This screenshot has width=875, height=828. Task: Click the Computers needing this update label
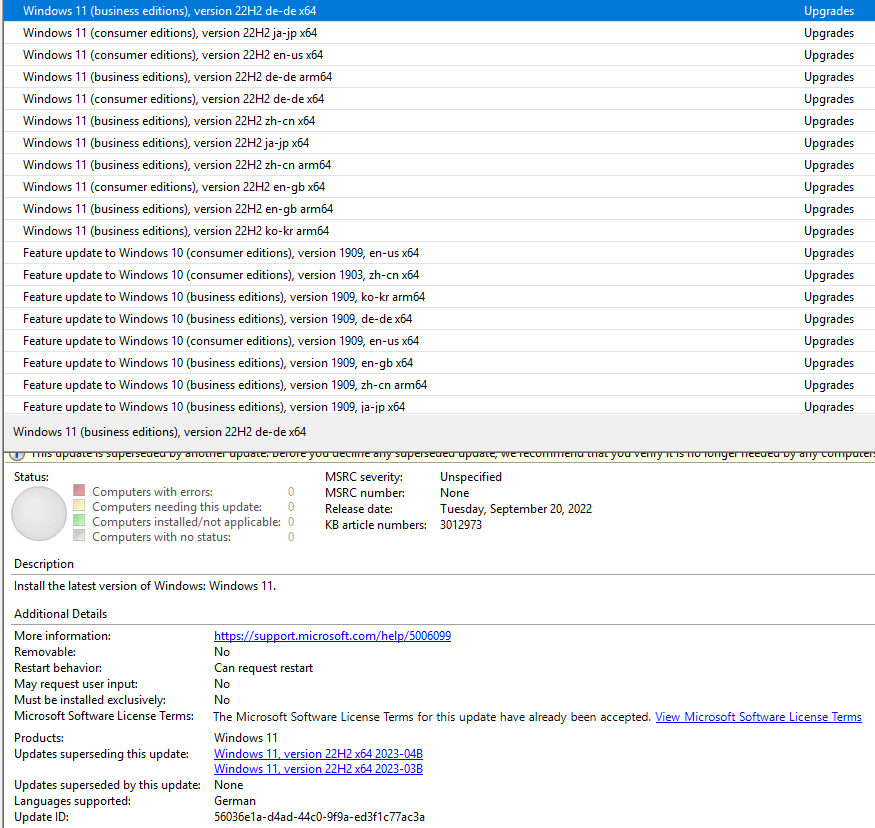(177, 507)
